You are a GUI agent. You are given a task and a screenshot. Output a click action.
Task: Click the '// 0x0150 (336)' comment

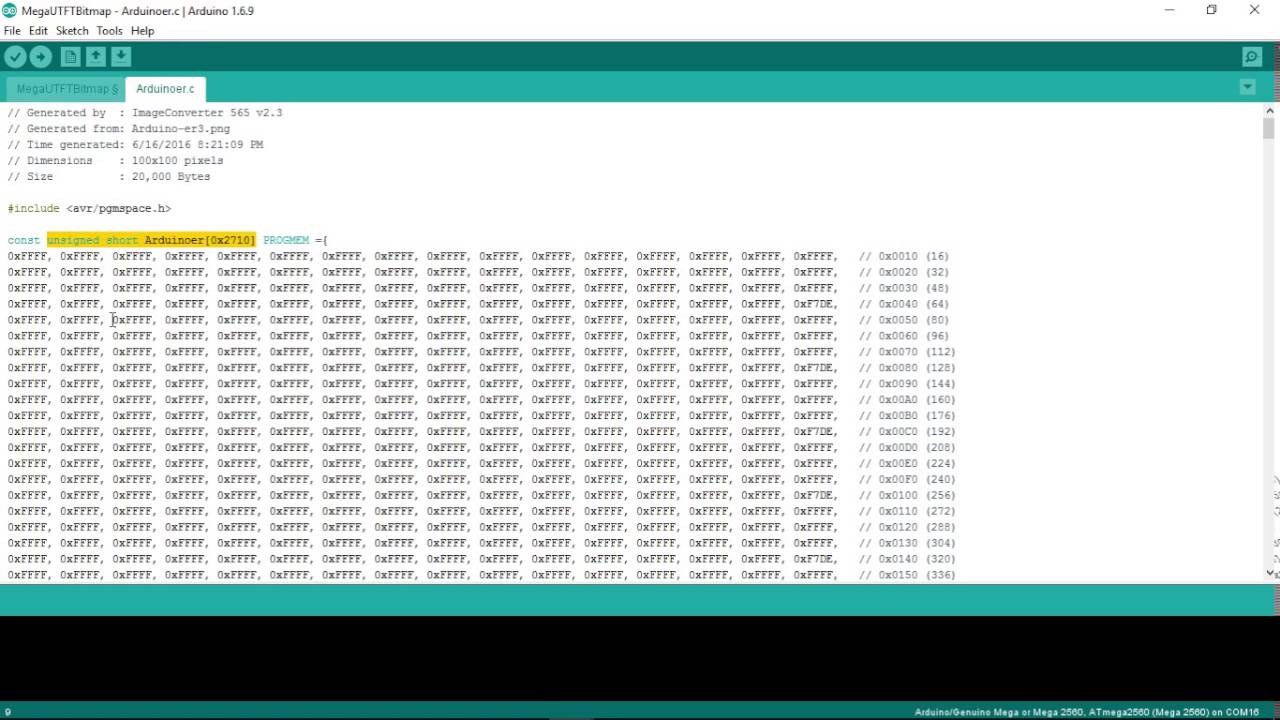coord(906,576)
